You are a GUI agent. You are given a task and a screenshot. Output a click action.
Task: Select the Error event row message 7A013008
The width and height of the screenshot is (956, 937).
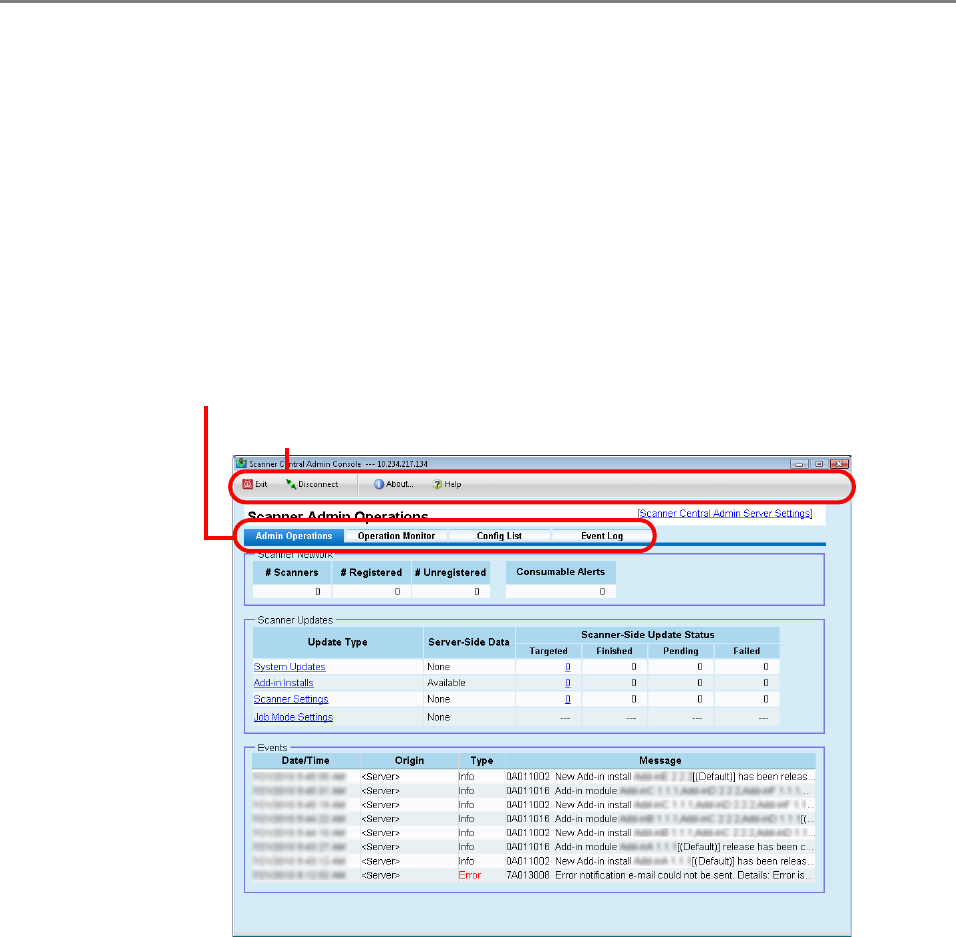click(x=660, y=875)
